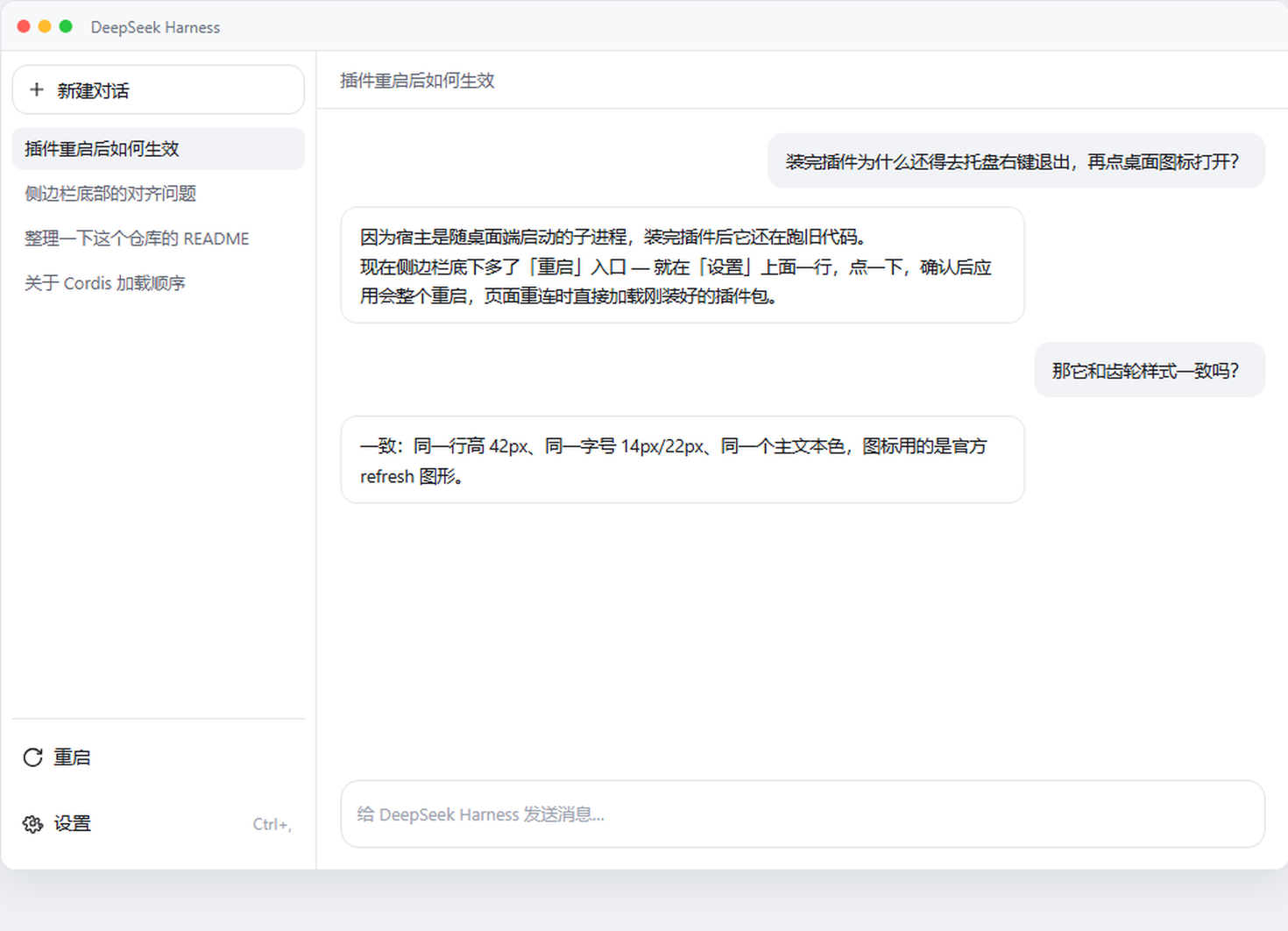Open 设置 from the sidebar footer

159,824
